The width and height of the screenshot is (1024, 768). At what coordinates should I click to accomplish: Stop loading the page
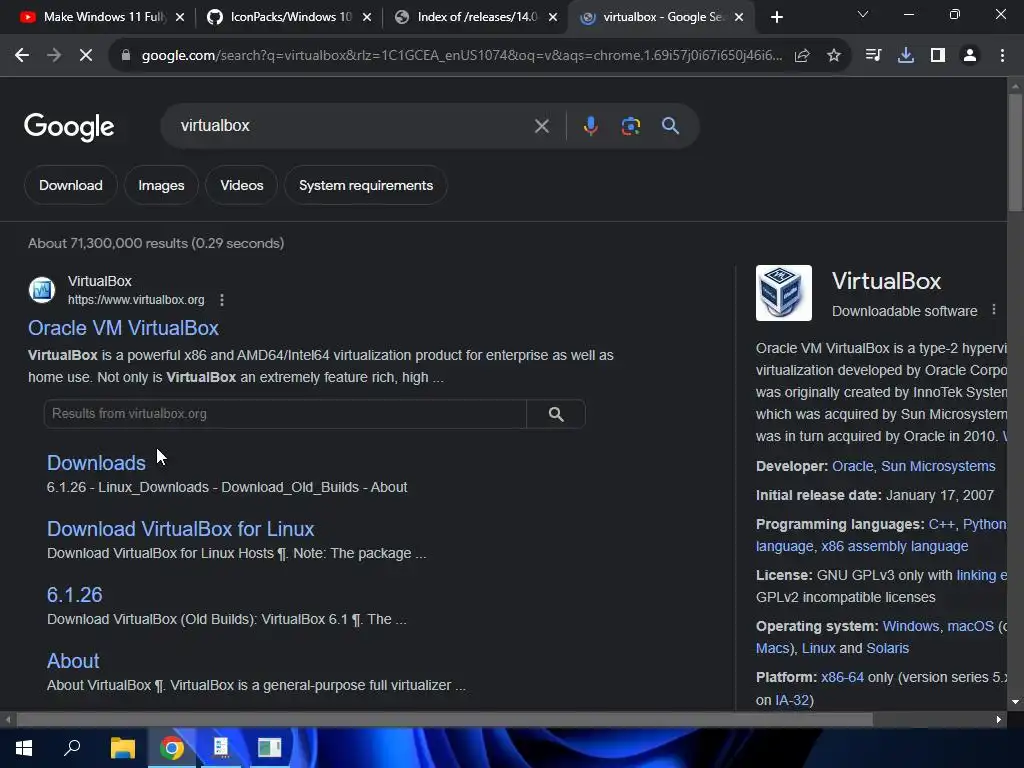[x=86, y=56]
